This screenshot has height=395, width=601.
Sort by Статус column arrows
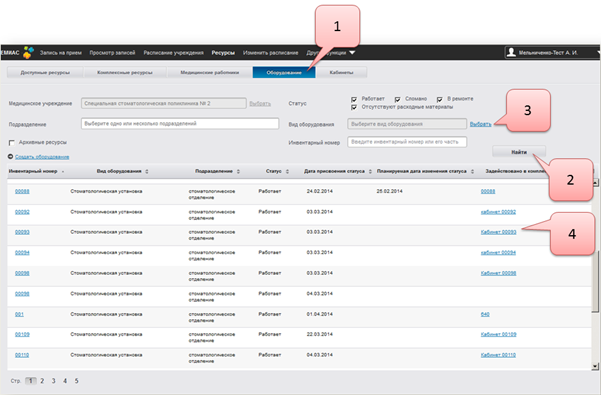[x=287, y=172]
